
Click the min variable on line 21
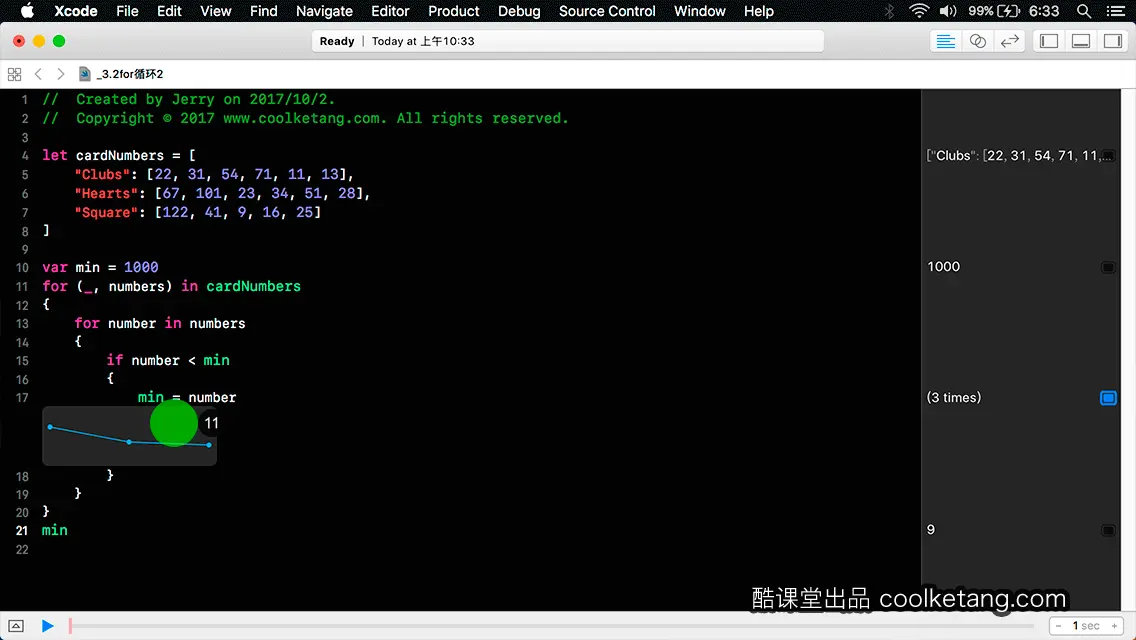pos(54,531)
